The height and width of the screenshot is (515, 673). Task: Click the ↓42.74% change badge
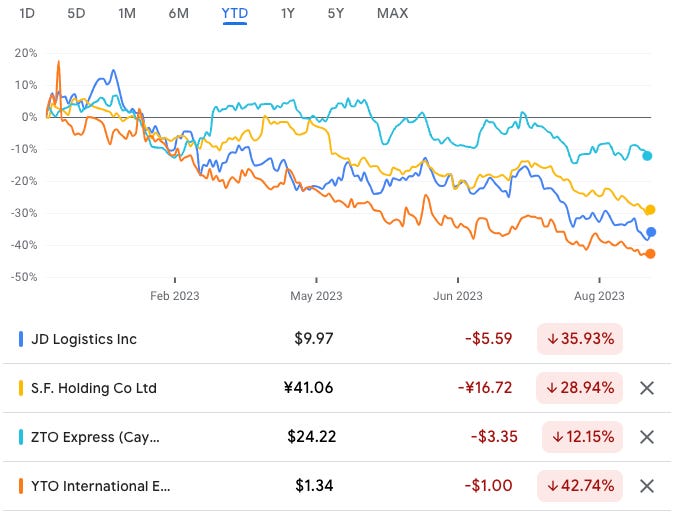tap(580, 486)
